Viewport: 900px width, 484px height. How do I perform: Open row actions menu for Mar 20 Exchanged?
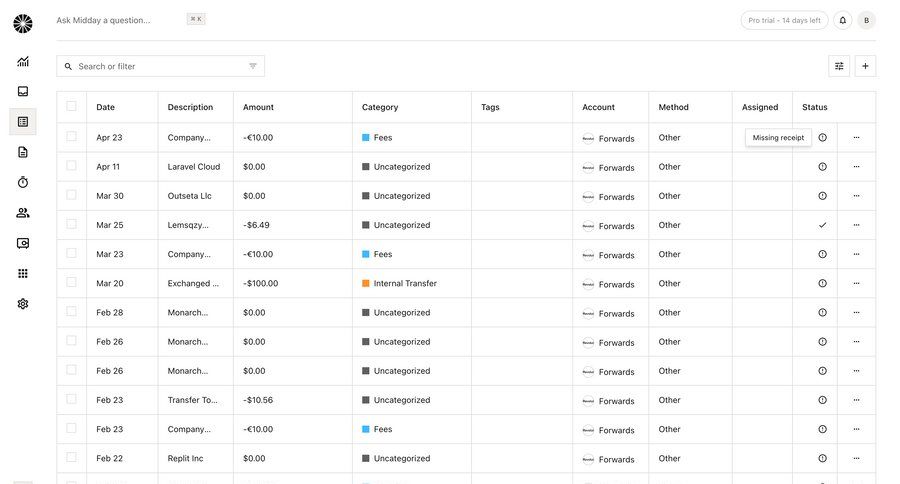[856, 283]
